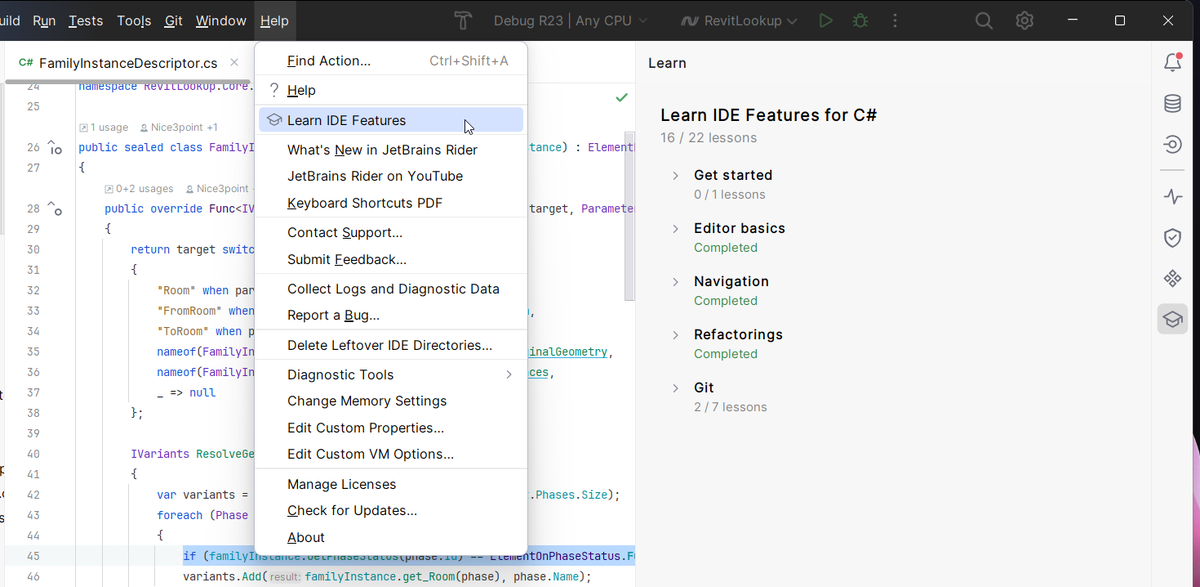This screenshot has height=587, width=1200.
Task: Open the Learn graduation cap panel
Action: click(x=1172, y=319)
